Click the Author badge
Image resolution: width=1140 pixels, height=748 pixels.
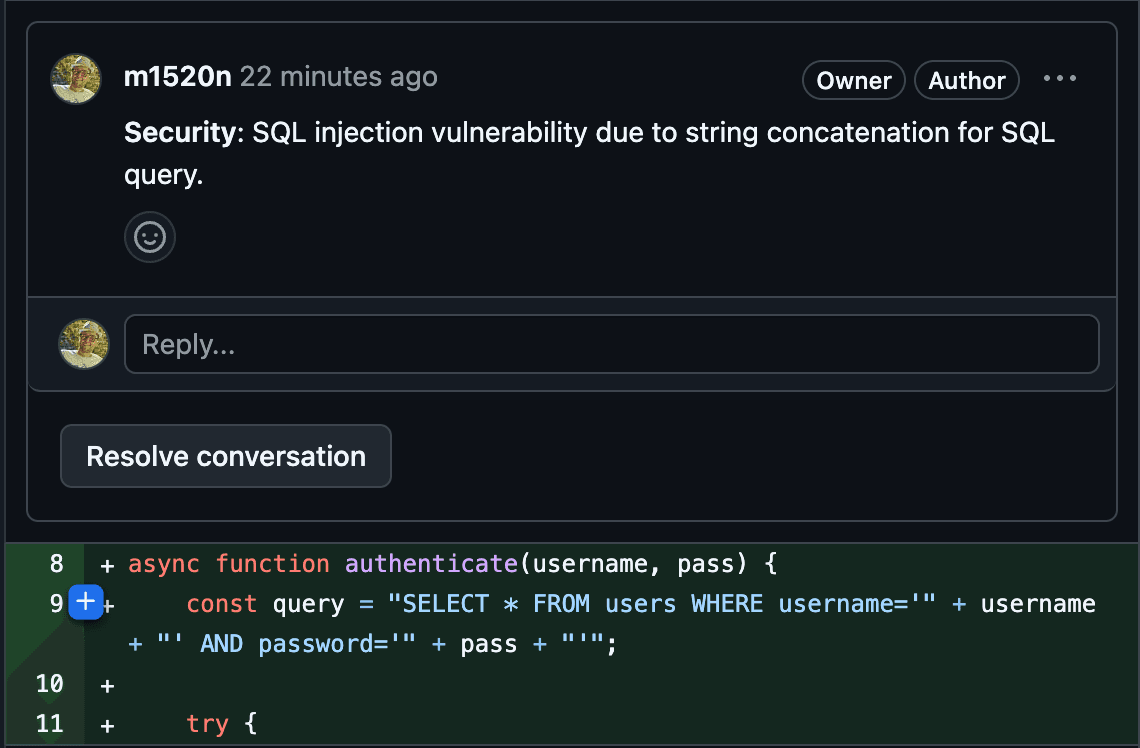(x=966, y=81)
